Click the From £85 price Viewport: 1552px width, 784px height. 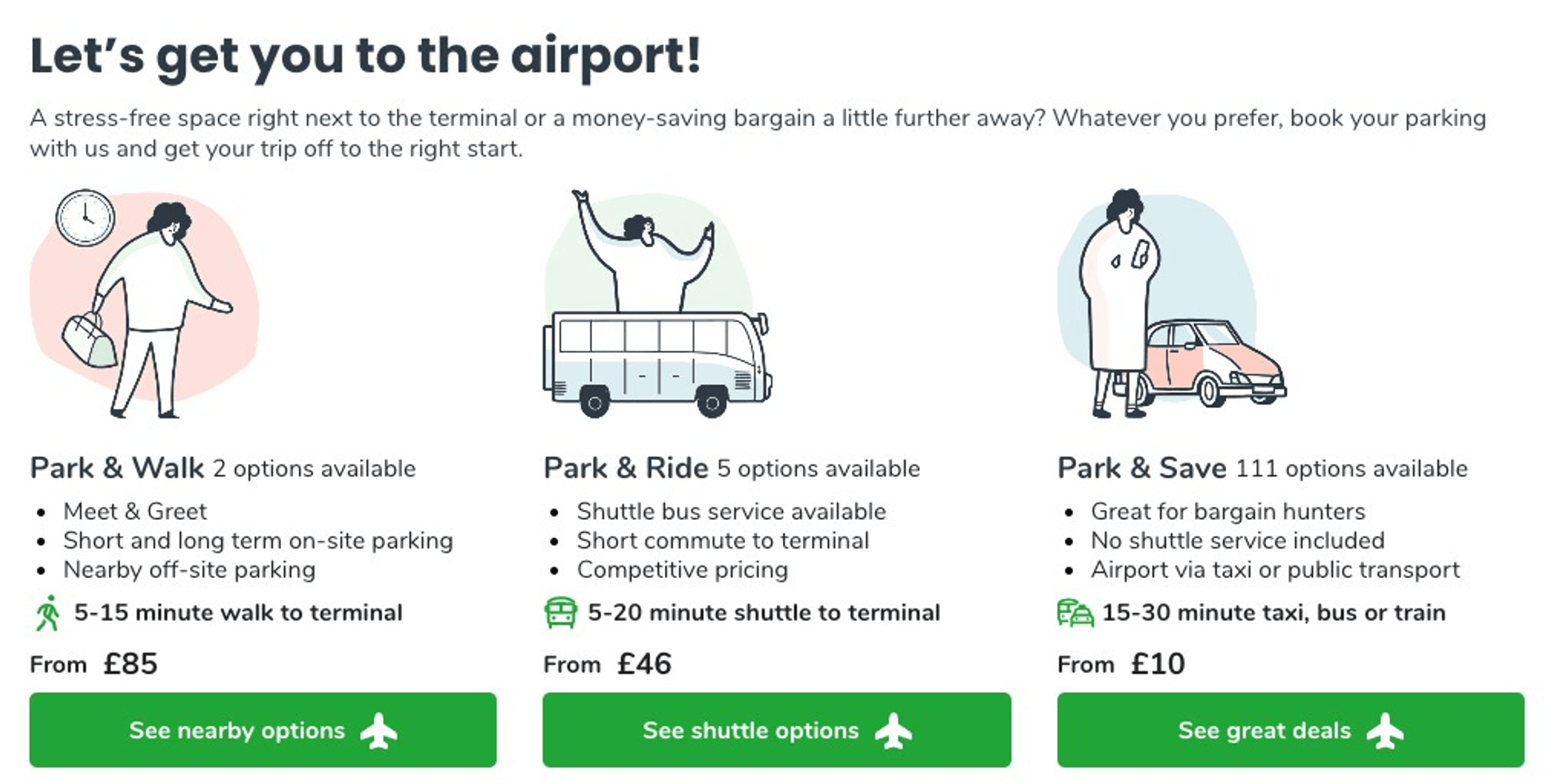[x=94, y=664]
